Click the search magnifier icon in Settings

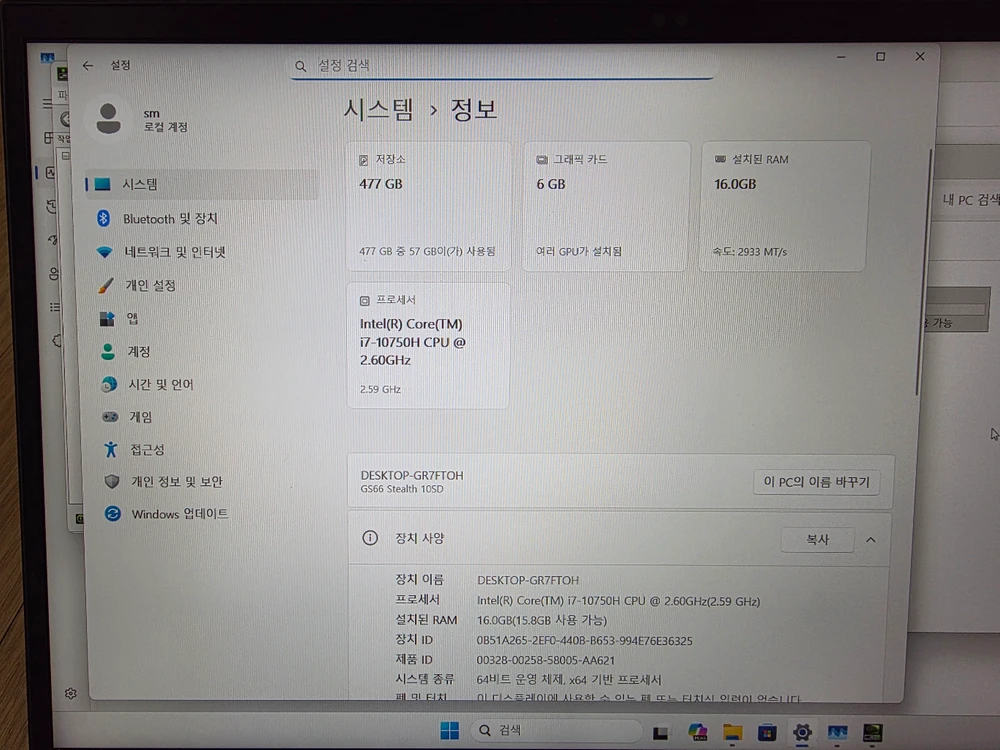coord(300,66)
